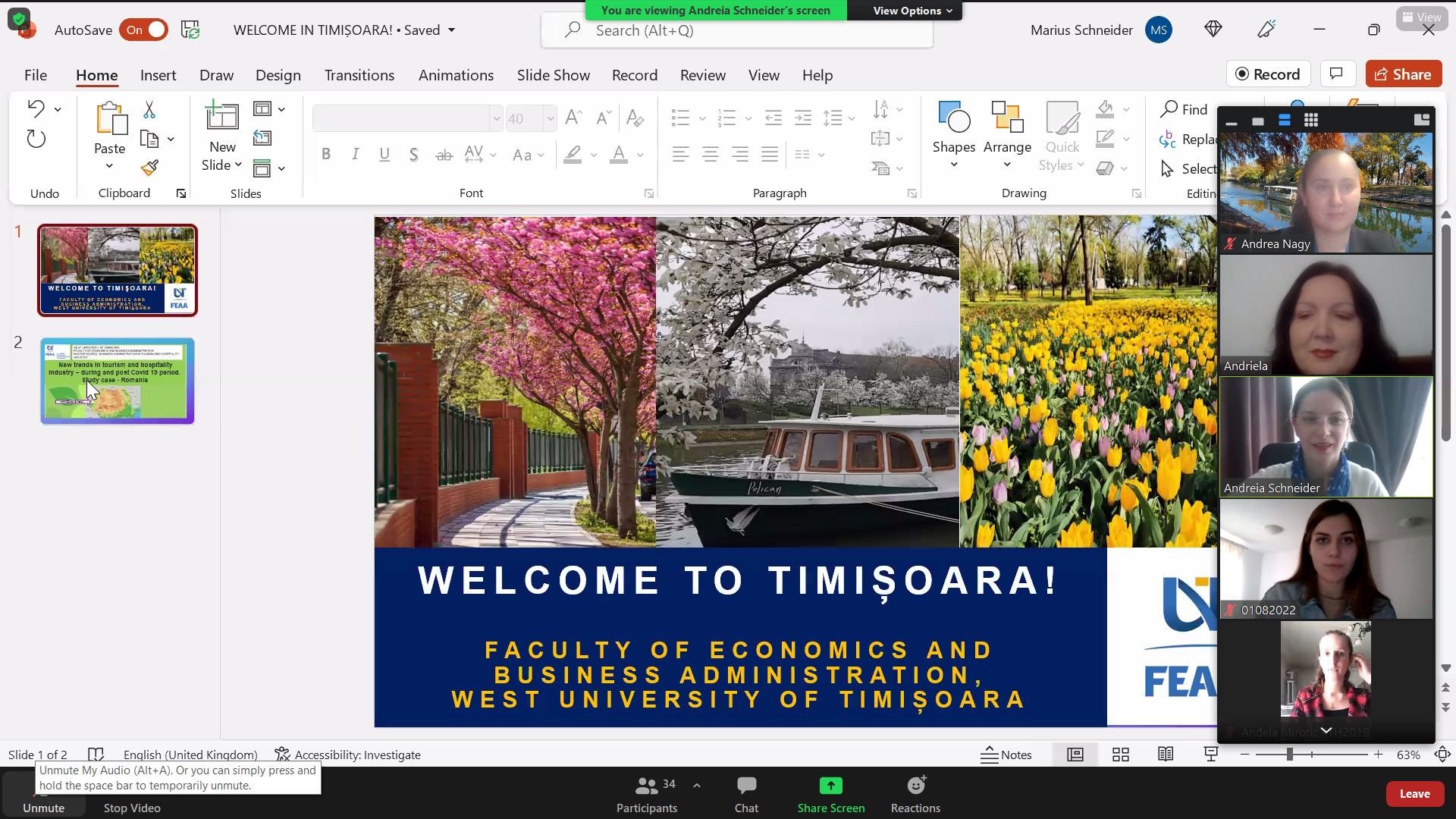
Task: Click the Cut scissors icon
Action: [x=149, y=110]
